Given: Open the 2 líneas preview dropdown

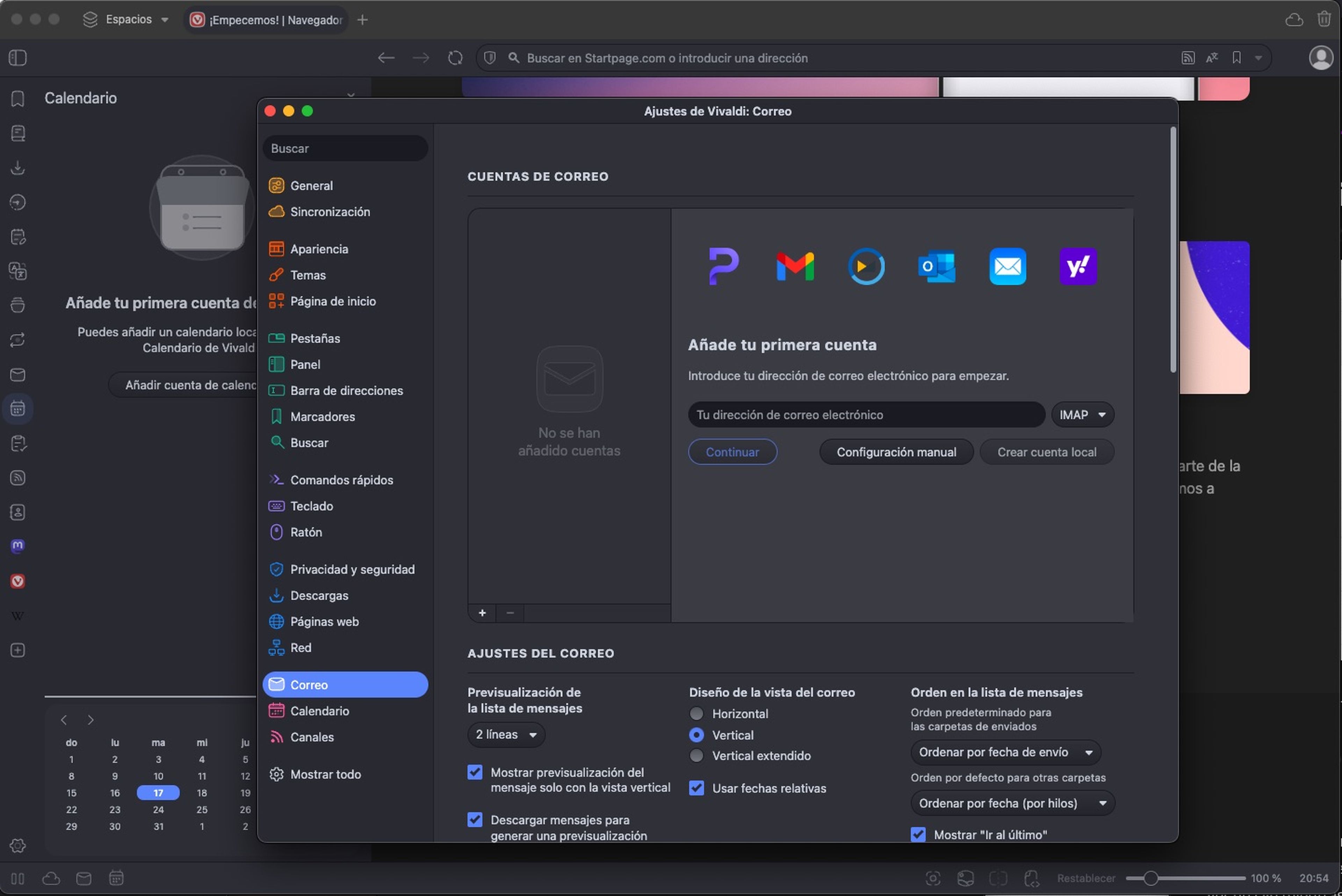Looking at the screenshot, I should (506, 734).
